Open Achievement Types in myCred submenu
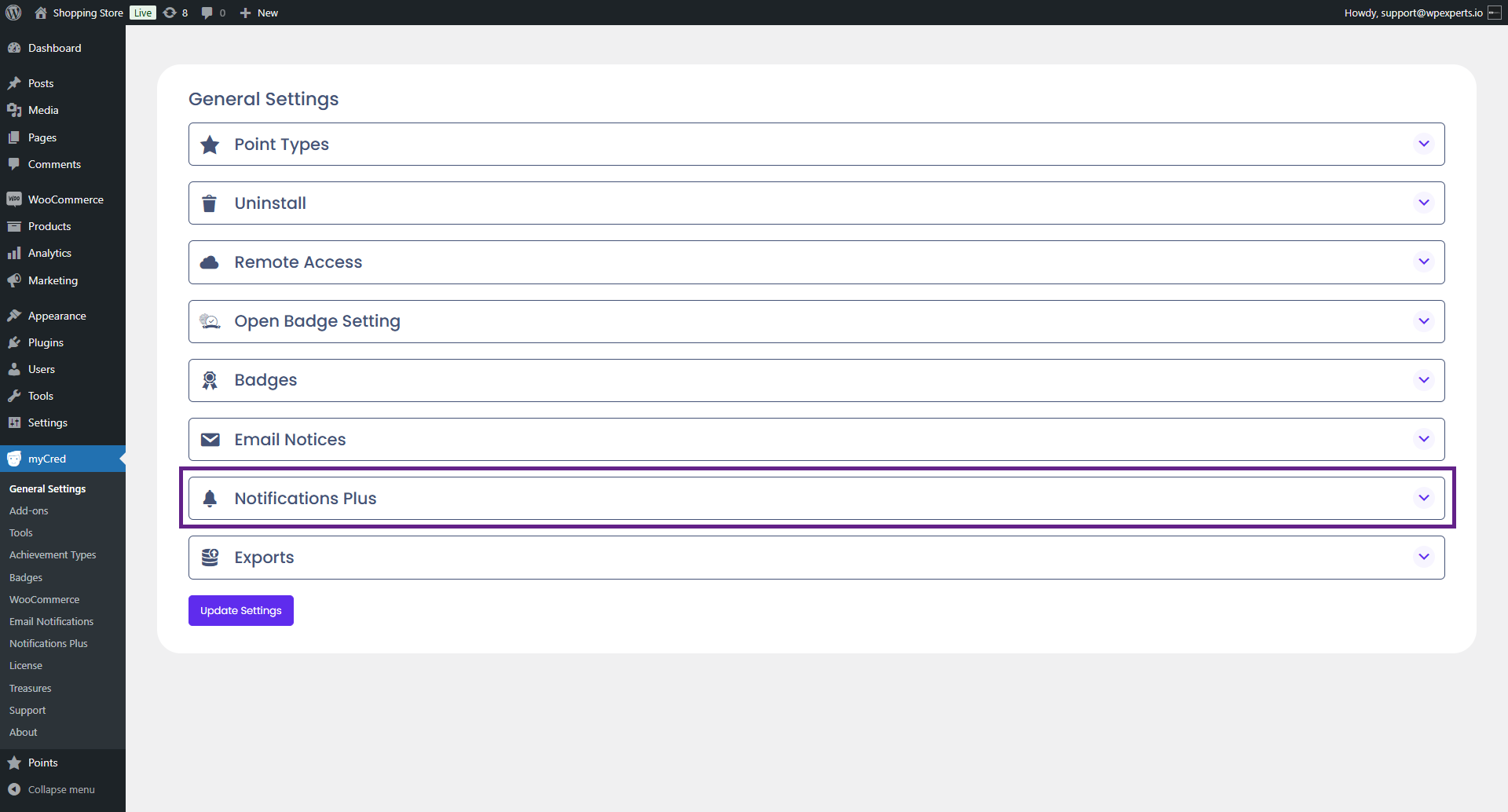Screen dimensions: 1508x812 click(53, 554)
